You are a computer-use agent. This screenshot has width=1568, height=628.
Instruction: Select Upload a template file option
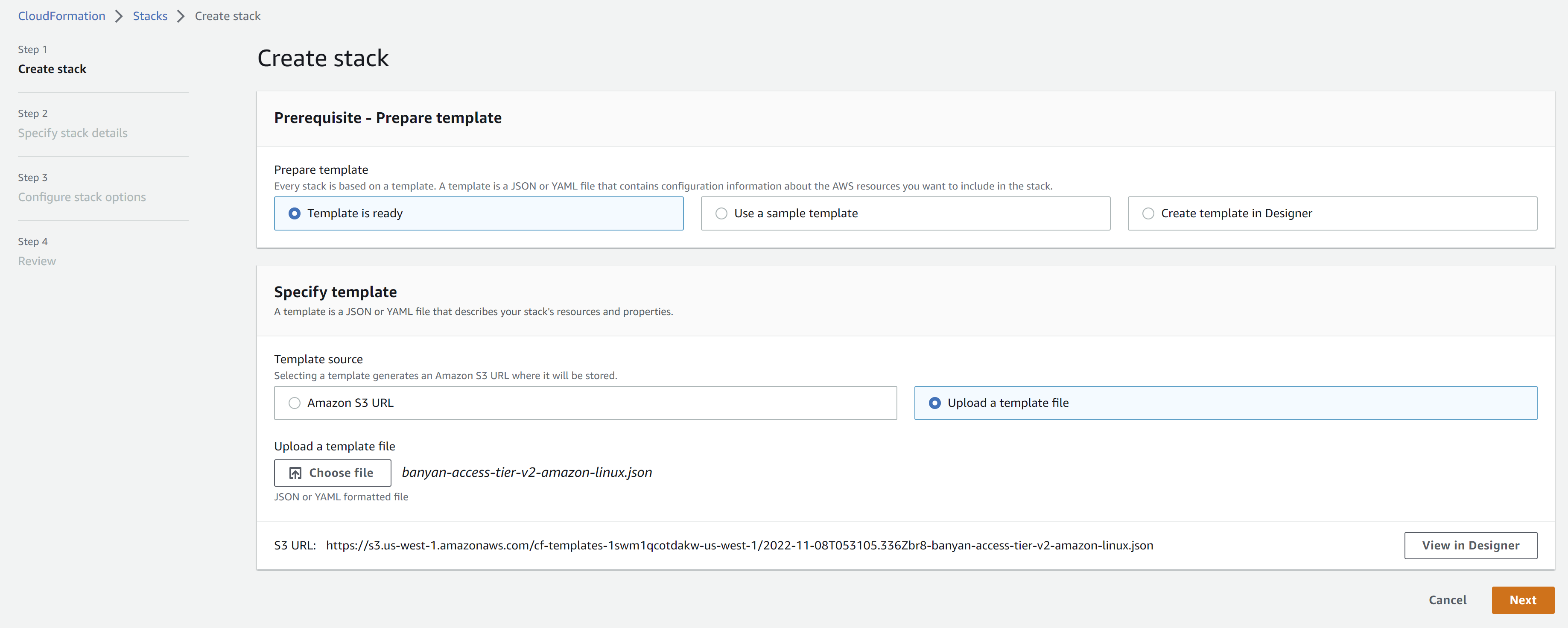935,403
